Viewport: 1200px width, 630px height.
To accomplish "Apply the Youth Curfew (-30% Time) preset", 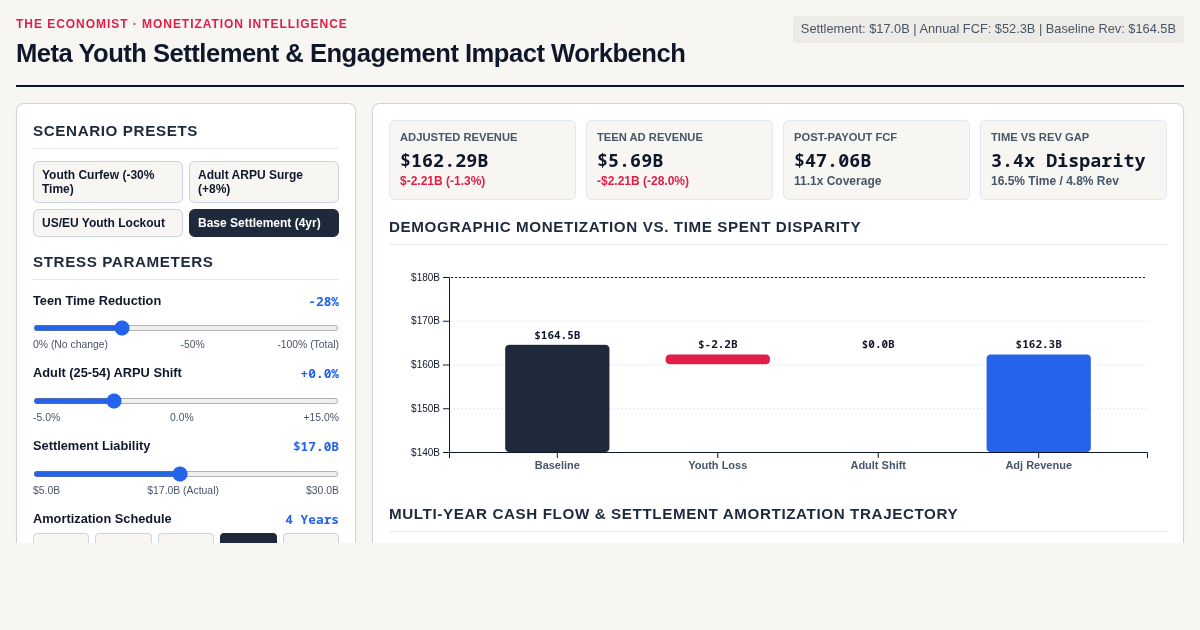I will 108,182.
